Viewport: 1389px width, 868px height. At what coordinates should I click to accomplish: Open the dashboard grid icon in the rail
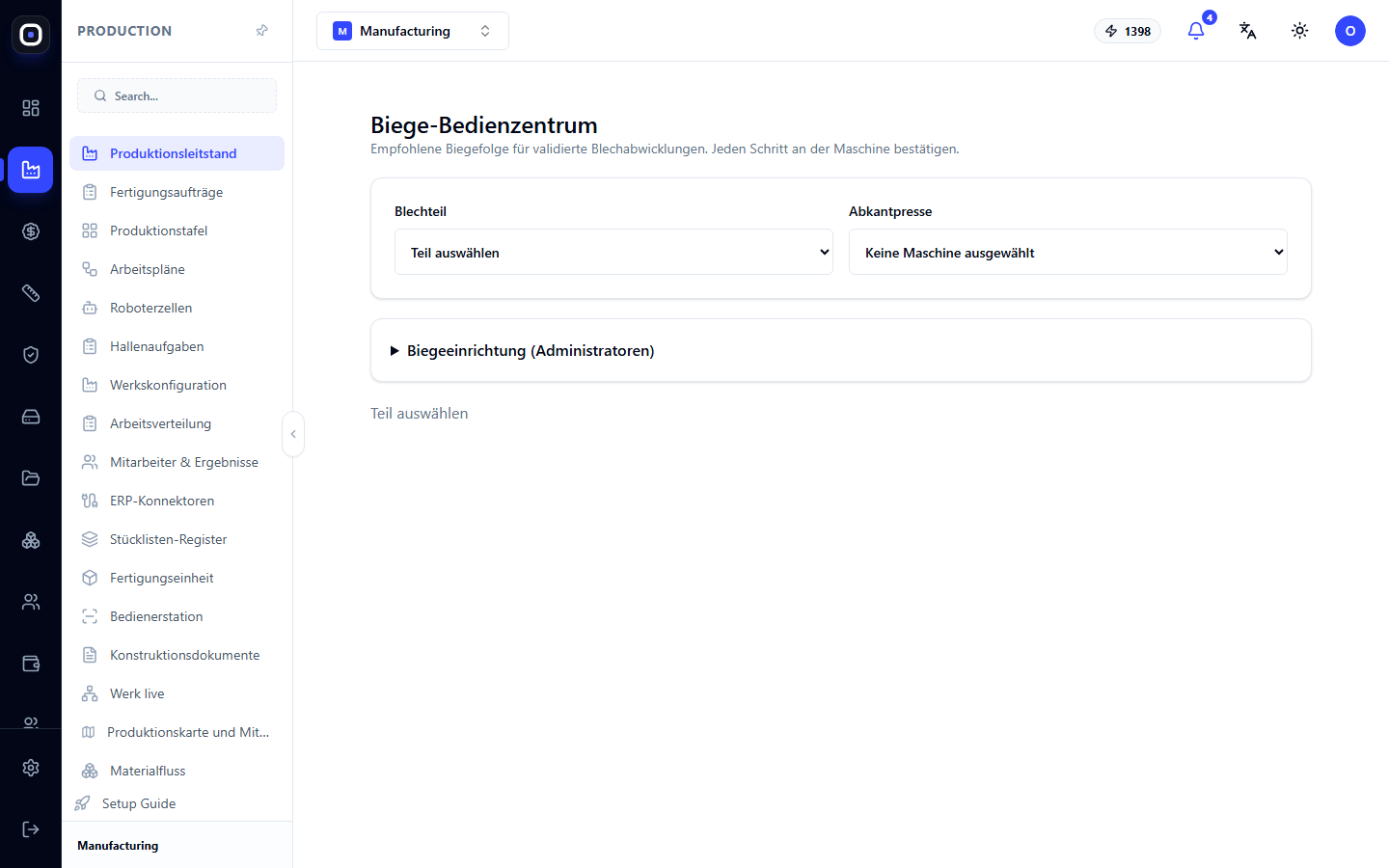point(31,108)
